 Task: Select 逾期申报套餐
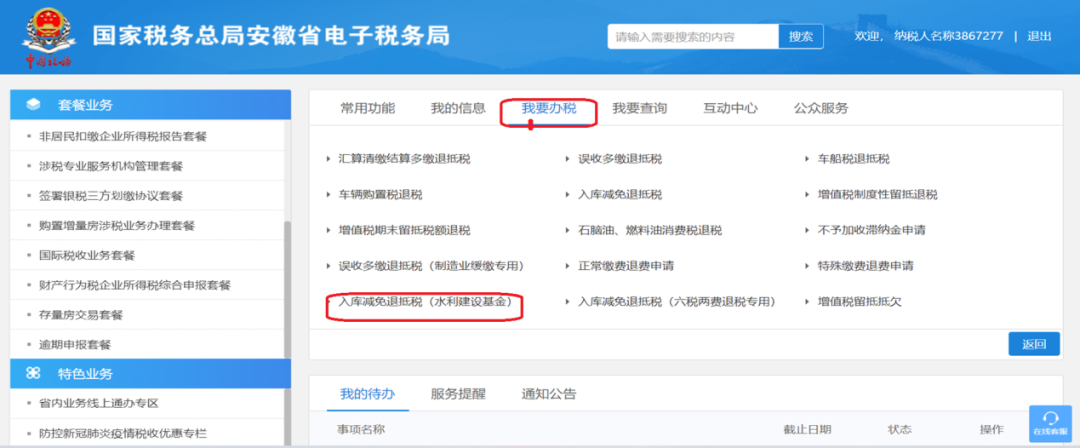coord(75,345)
